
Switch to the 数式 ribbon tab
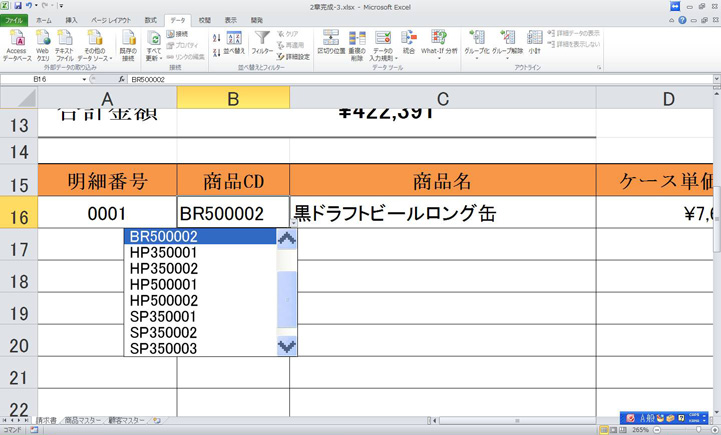coord(150,20)
